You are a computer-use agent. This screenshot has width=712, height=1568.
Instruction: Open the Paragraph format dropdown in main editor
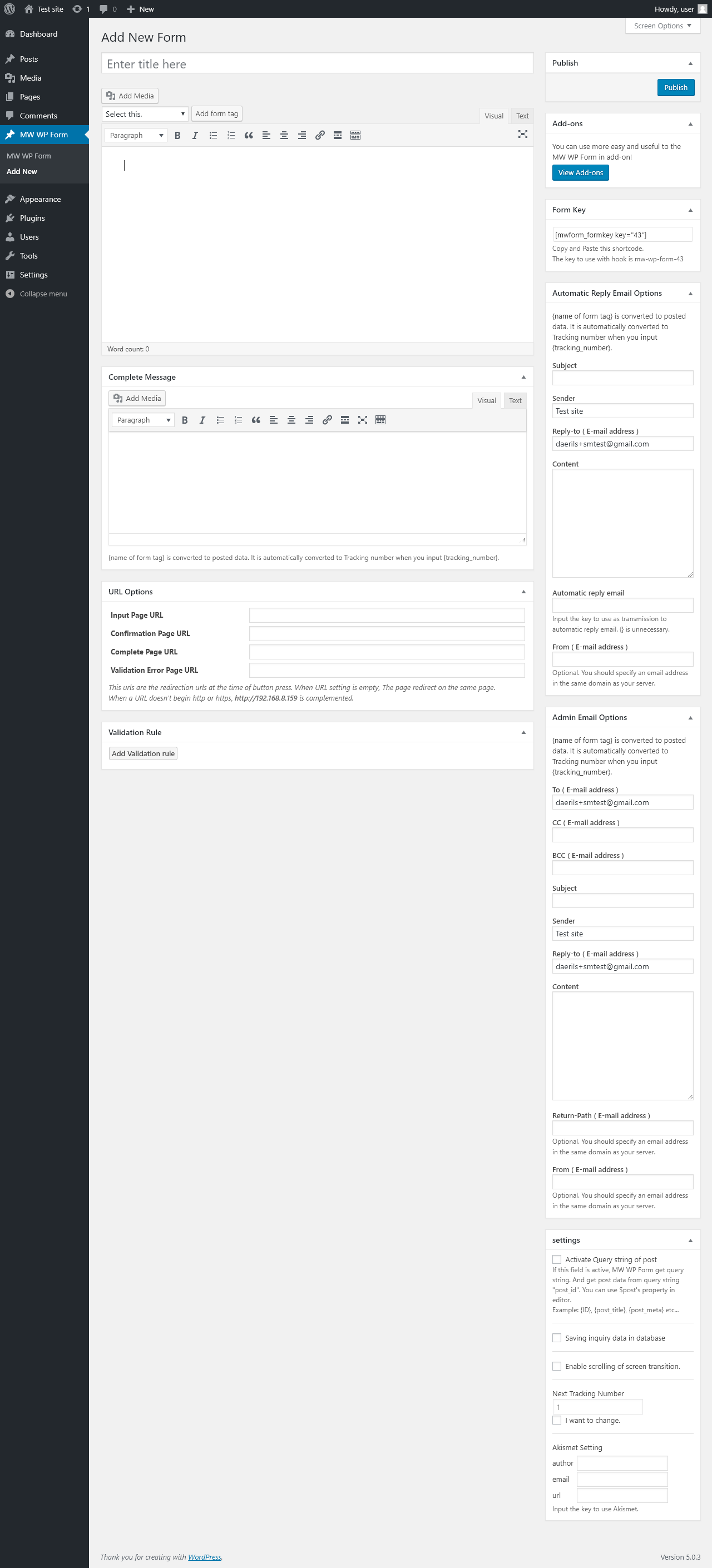pos(136,135)
